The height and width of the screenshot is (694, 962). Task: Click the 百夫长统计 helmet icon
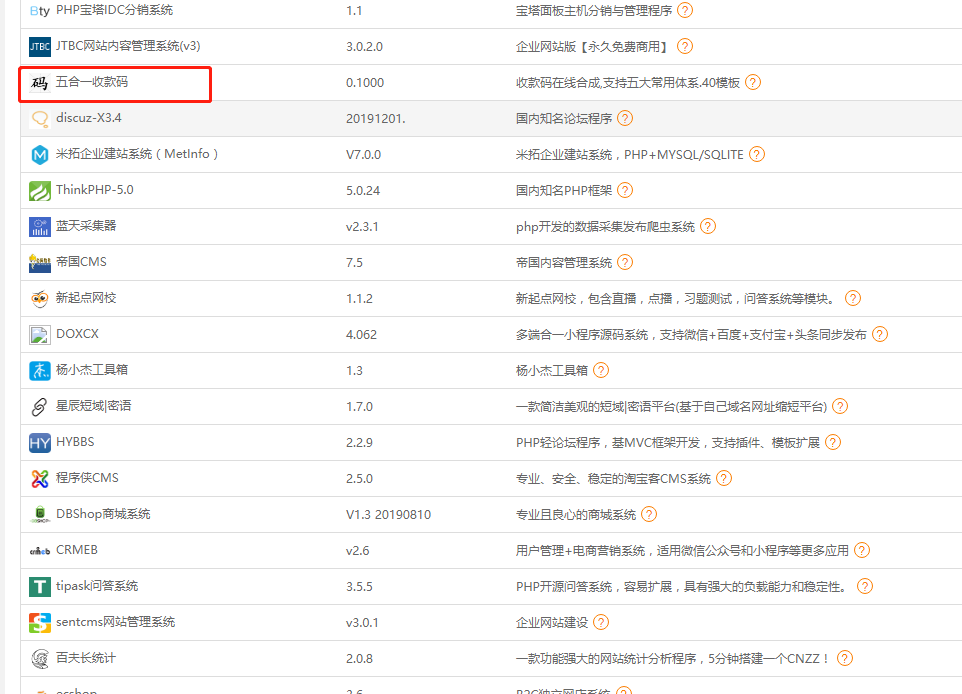(40, 659)
